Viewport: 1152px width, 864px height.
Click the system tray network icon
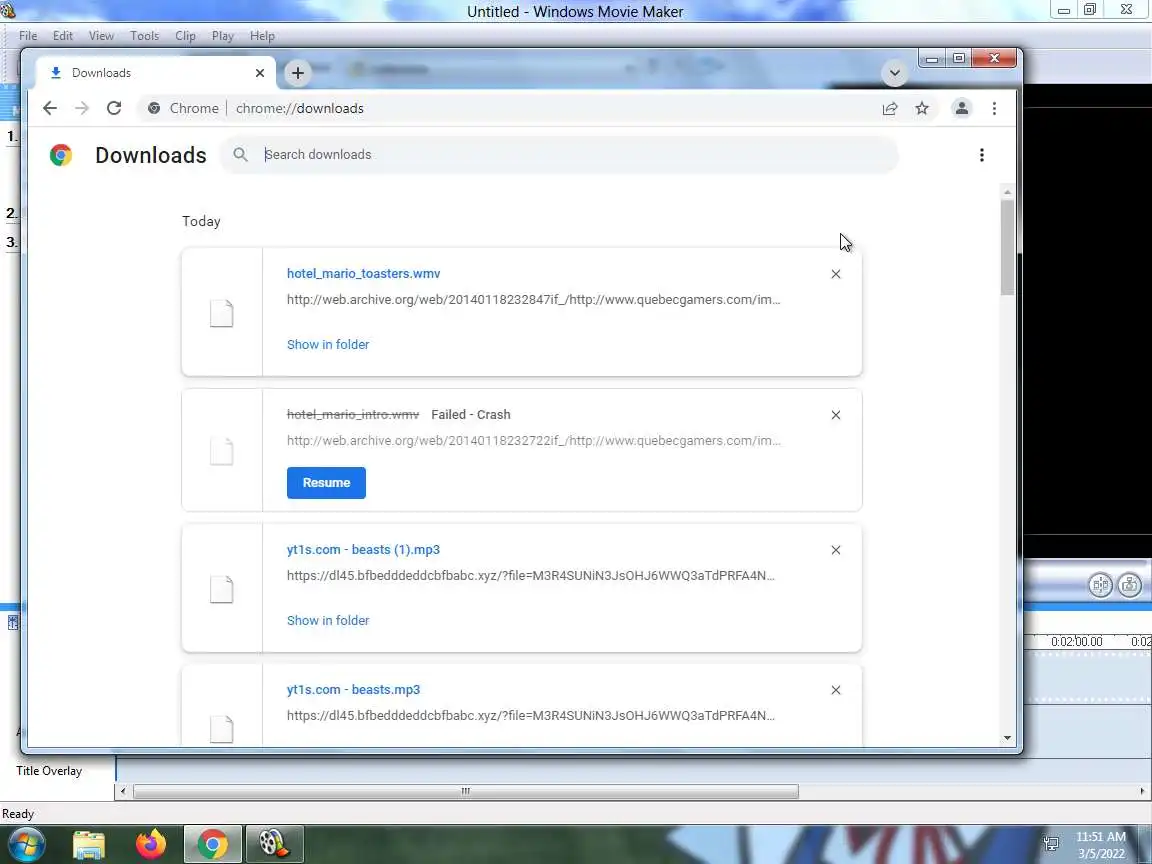[x=1051, y=843]
